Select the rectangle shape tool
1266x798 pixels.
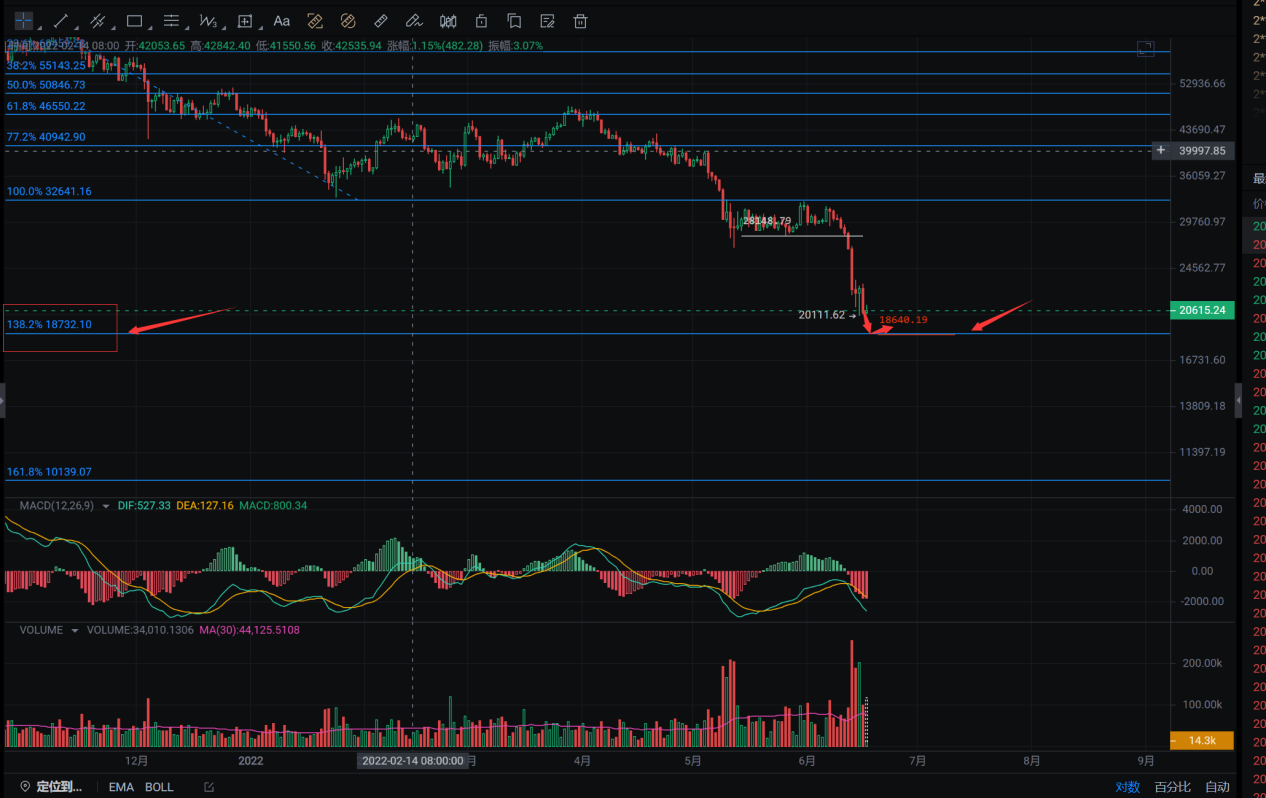(134, 20)
